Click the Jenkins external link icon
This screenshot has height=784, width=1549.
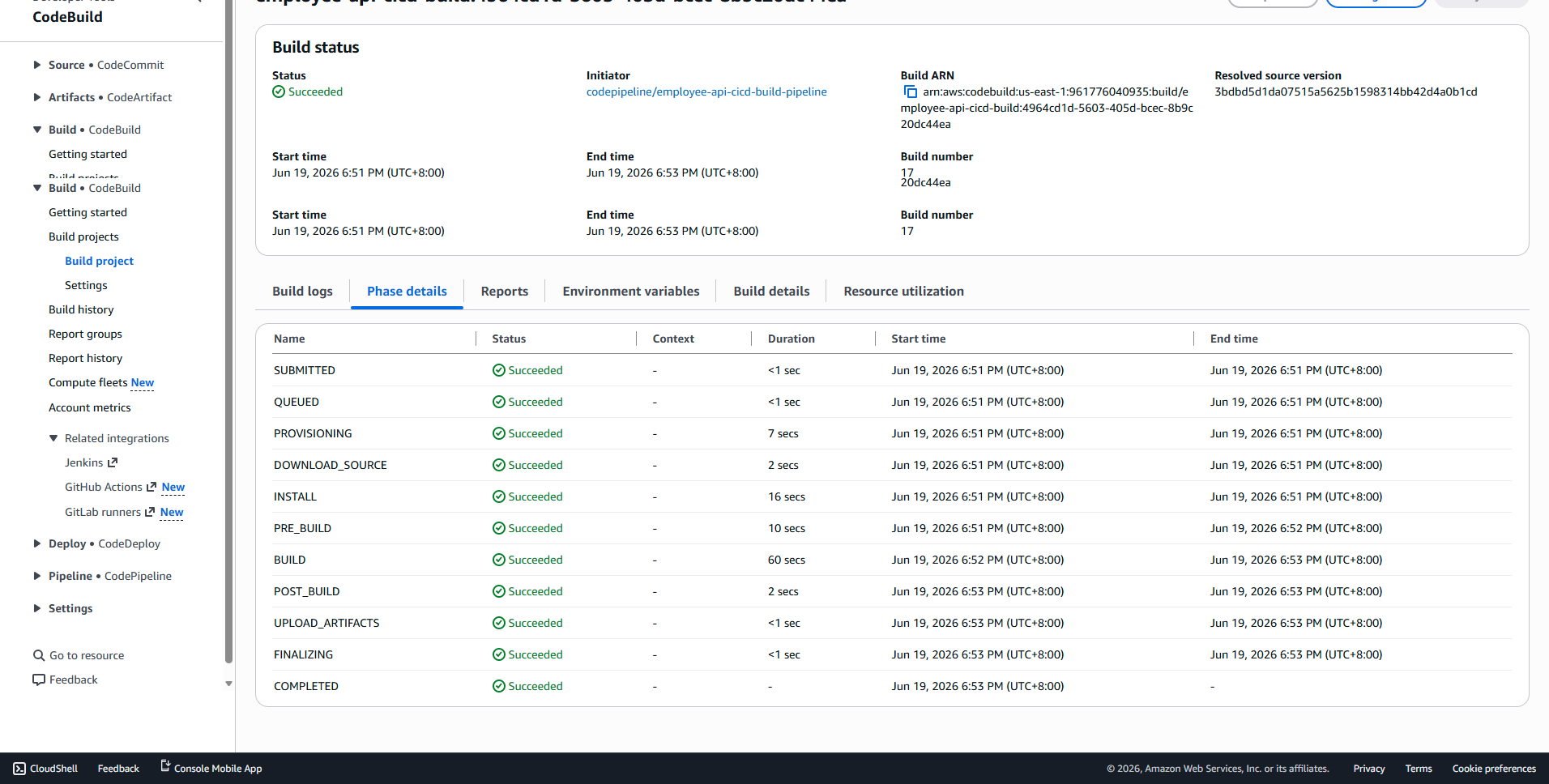113,462
